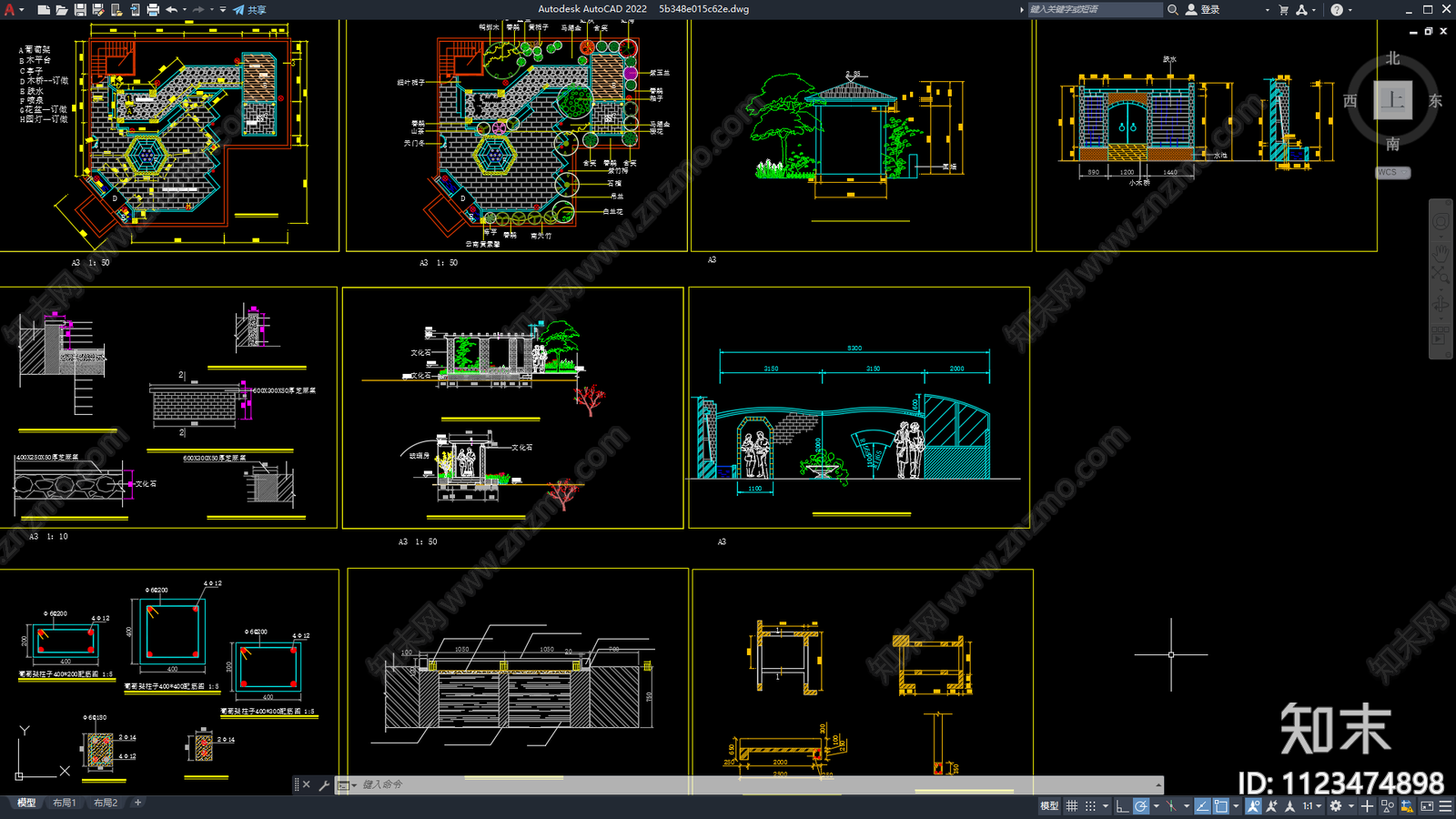Screen dimensions: 1456x819
Task: Switch to the 布局1 layout tab
Action: [x=64, y=803]
